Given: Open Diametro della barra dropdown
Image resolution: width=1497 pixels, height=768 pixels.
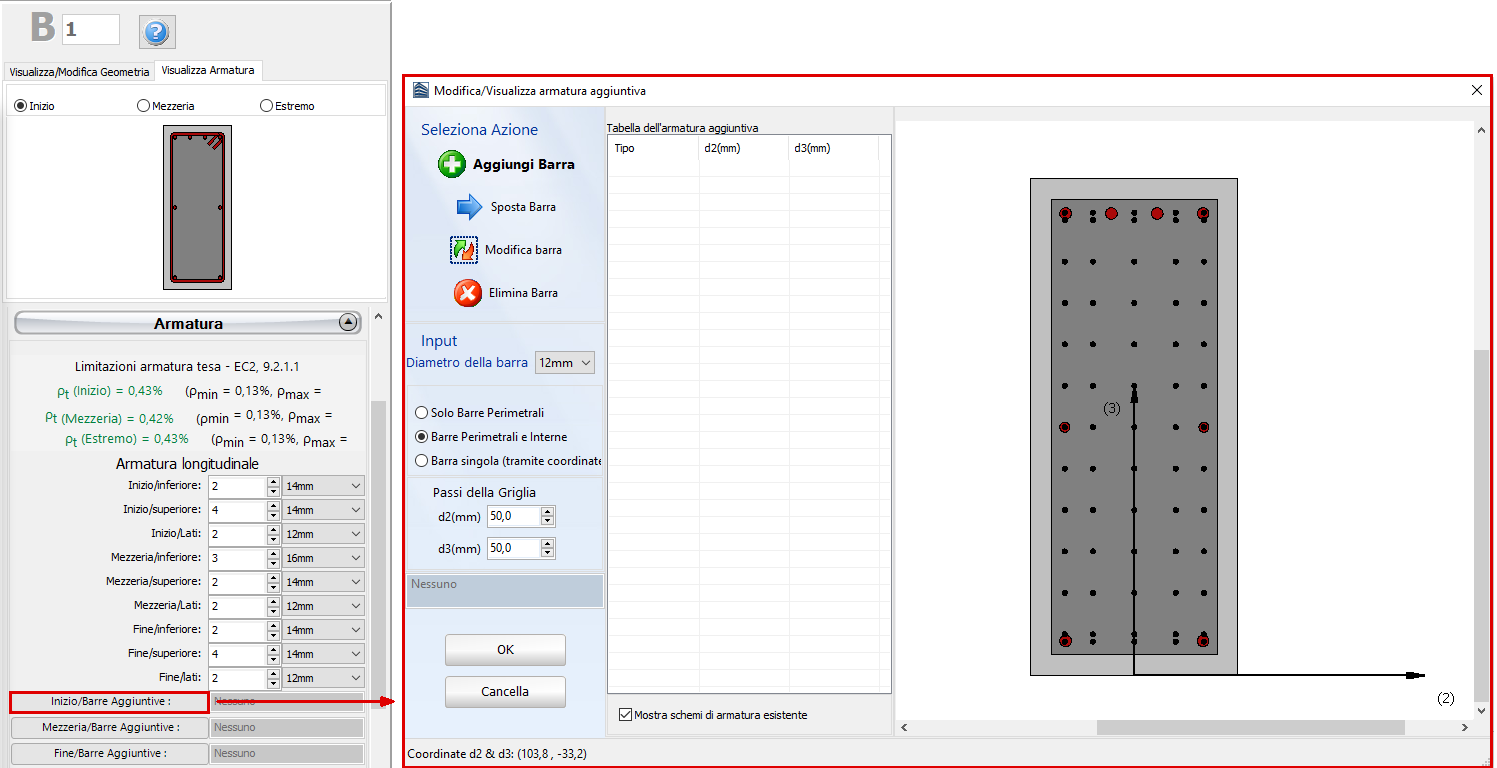Looking at the screenshot, I should click(565, 363).
